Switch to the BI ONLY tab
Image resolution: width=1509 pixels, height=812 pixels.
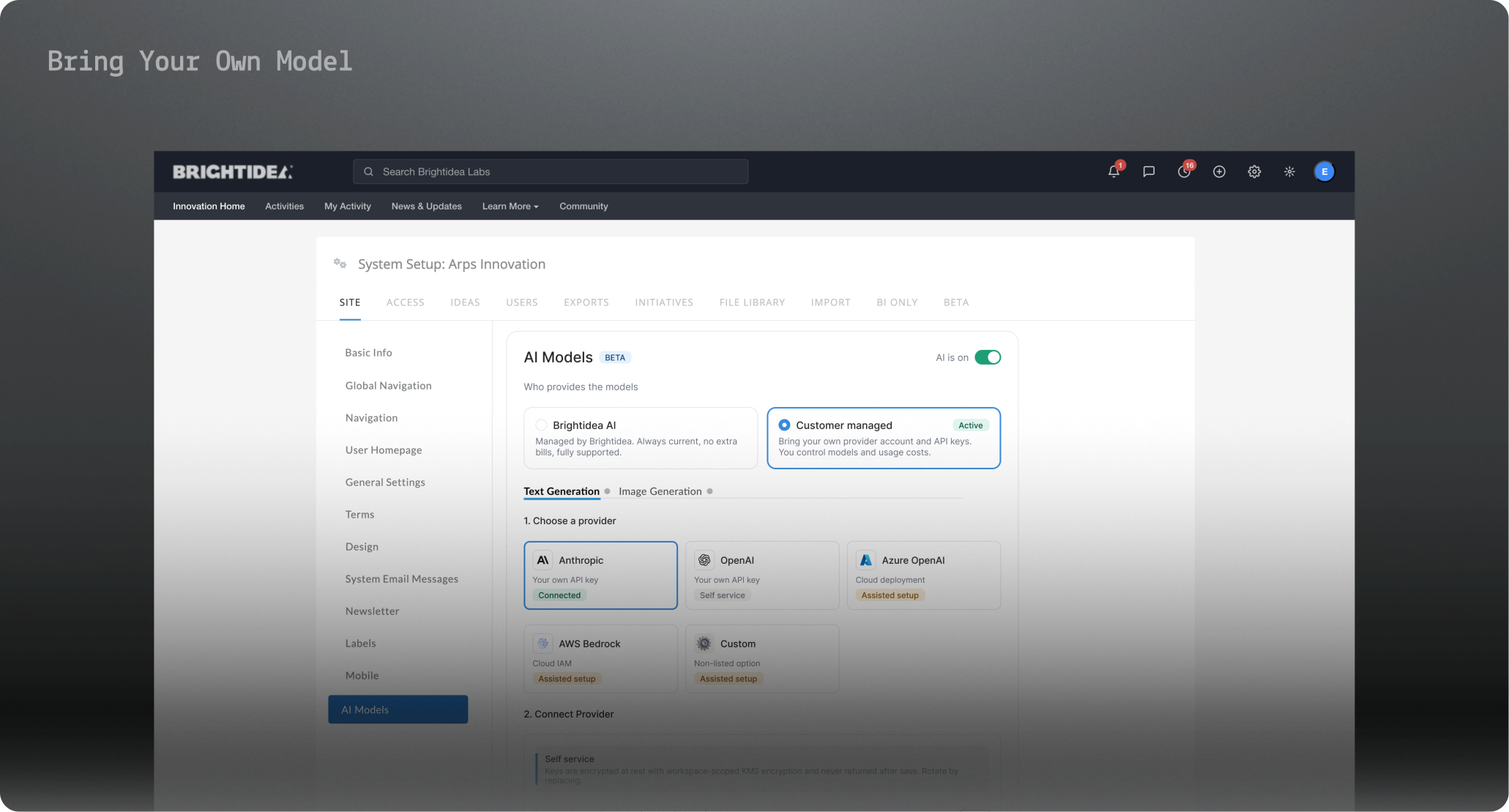point(897,302)
